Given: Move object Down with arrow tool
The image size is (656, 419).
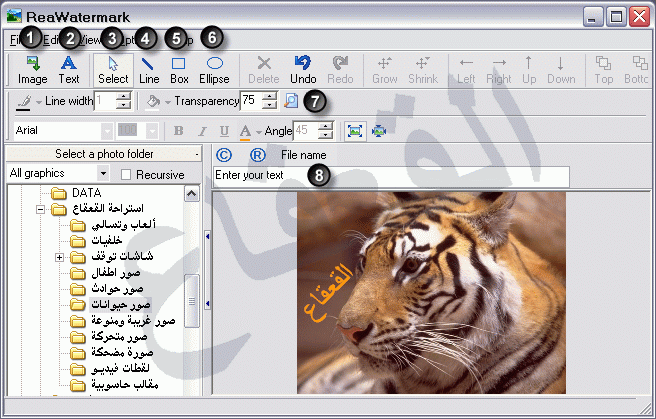Looking at the screenshot, I should tap(561, 70).
